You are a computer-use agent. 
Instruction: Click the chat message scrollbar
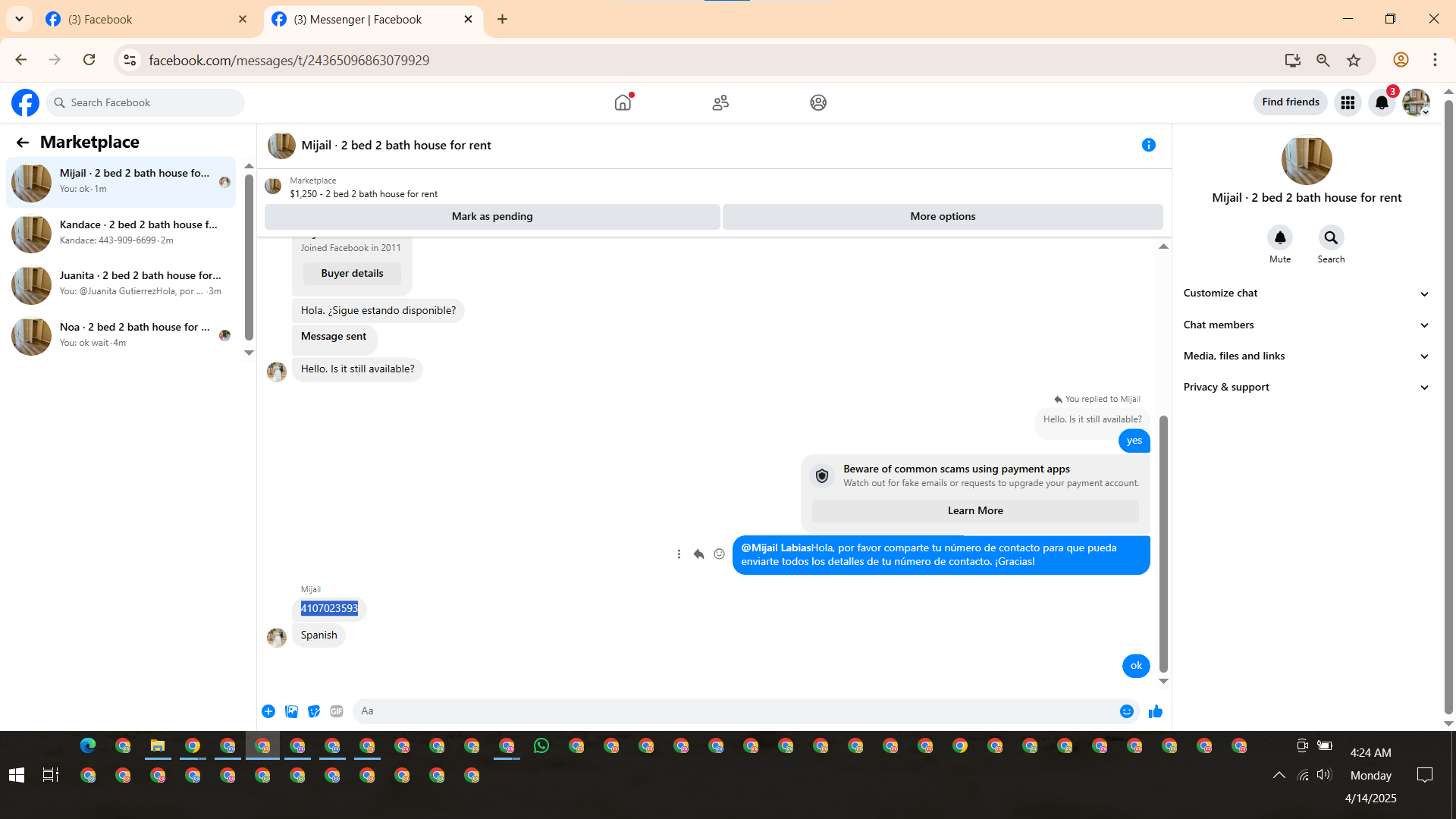tap(1163, 542)
